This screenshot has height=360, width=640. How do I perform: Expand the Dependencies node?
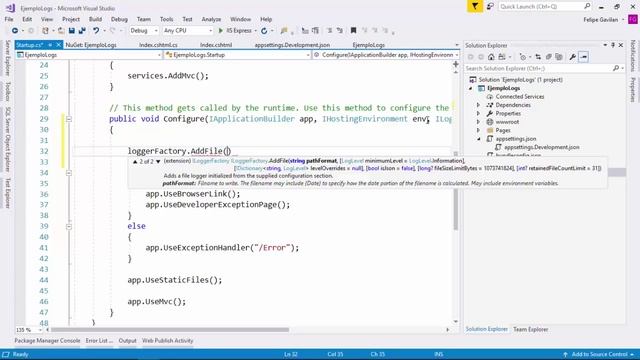pos(478,105)
